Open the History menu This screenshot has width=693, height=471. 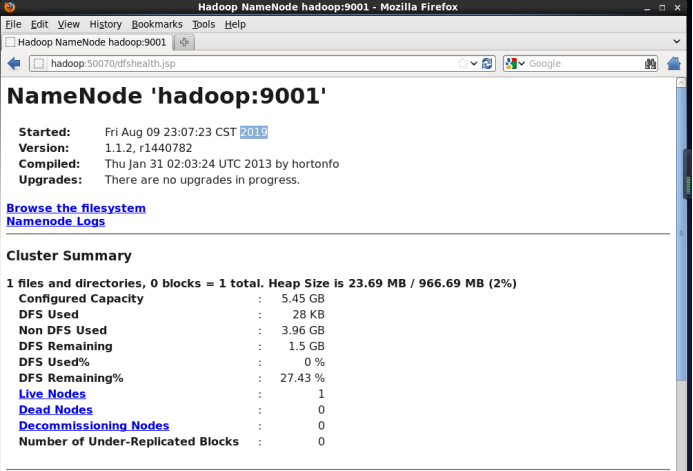(106, 24)
